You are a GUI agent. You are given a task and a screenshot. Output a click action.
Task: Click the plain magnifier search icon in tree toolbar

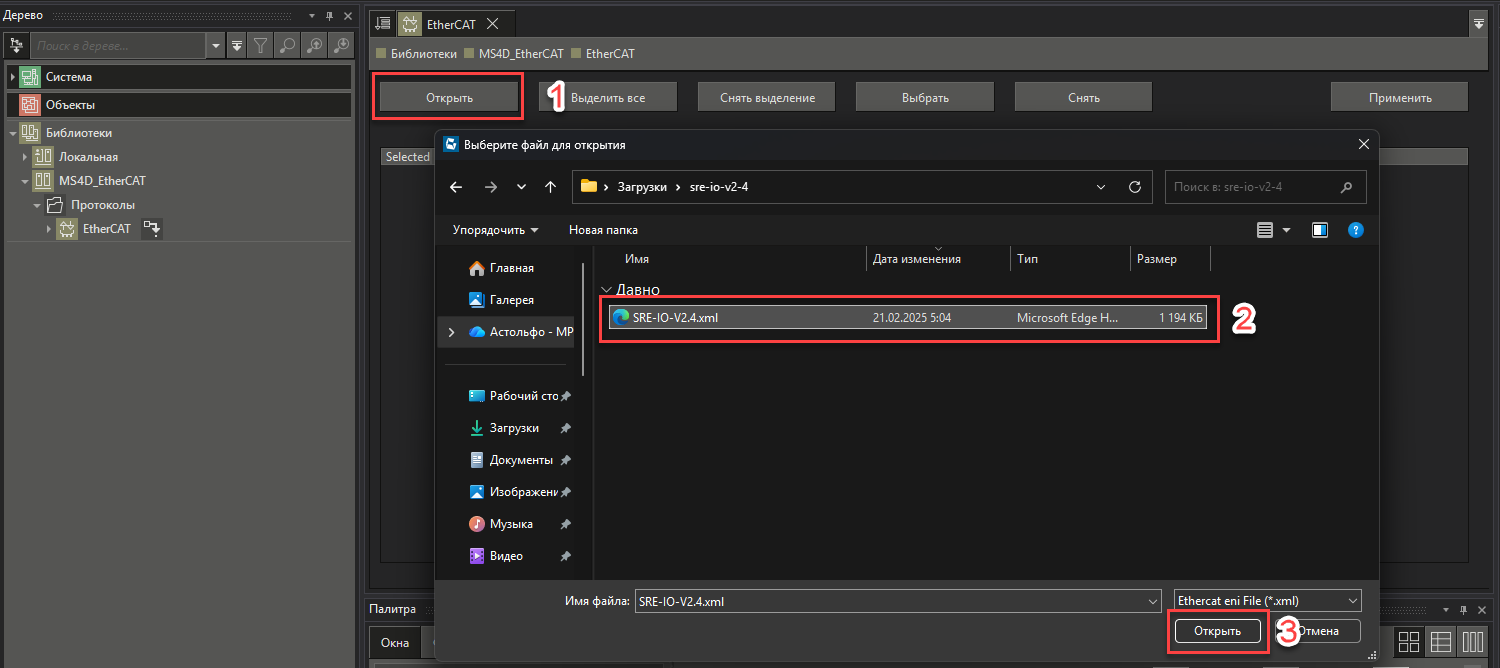[x=287, y=45]
